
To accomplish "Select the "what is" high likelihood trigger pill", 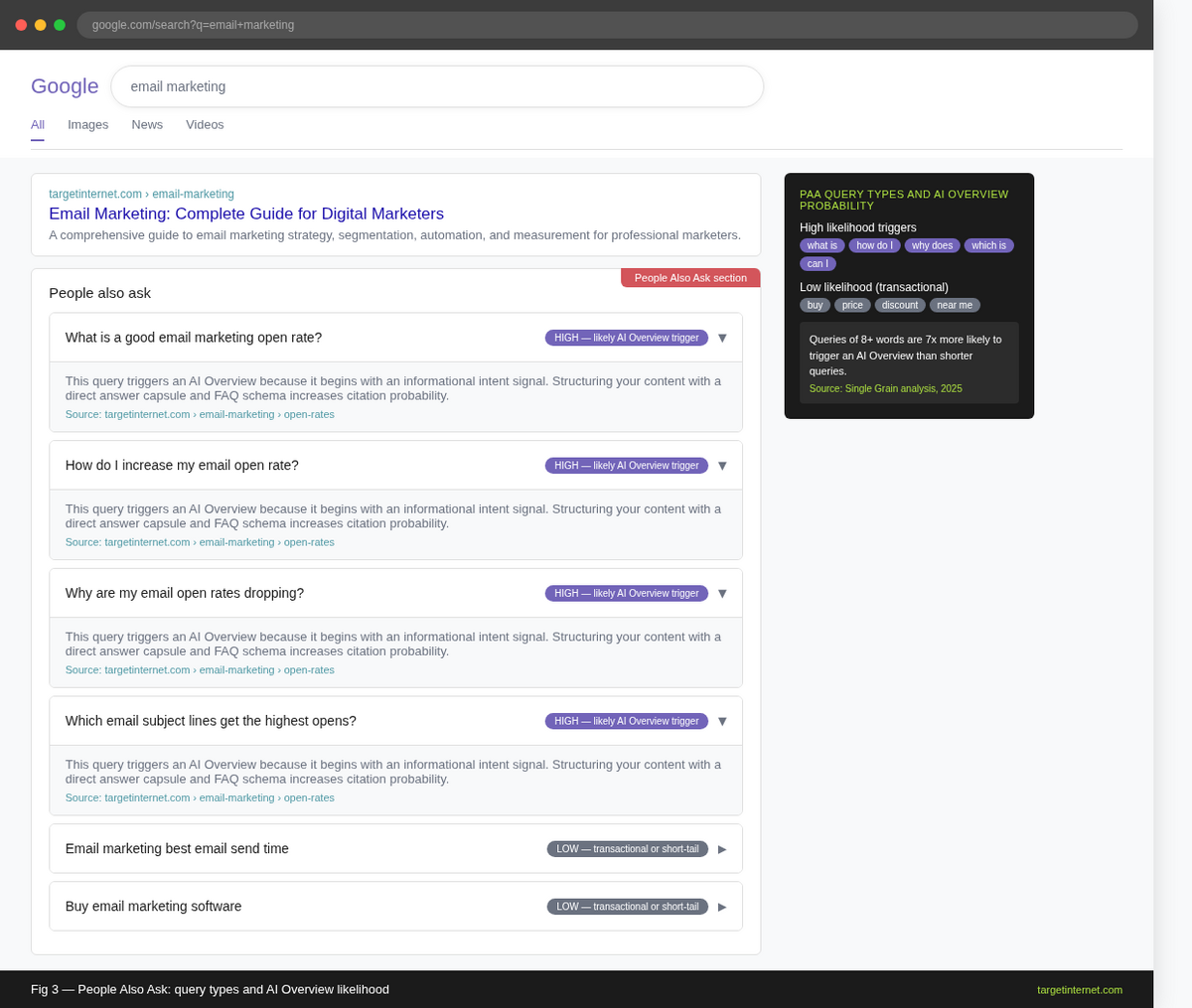I will point(821,245).
